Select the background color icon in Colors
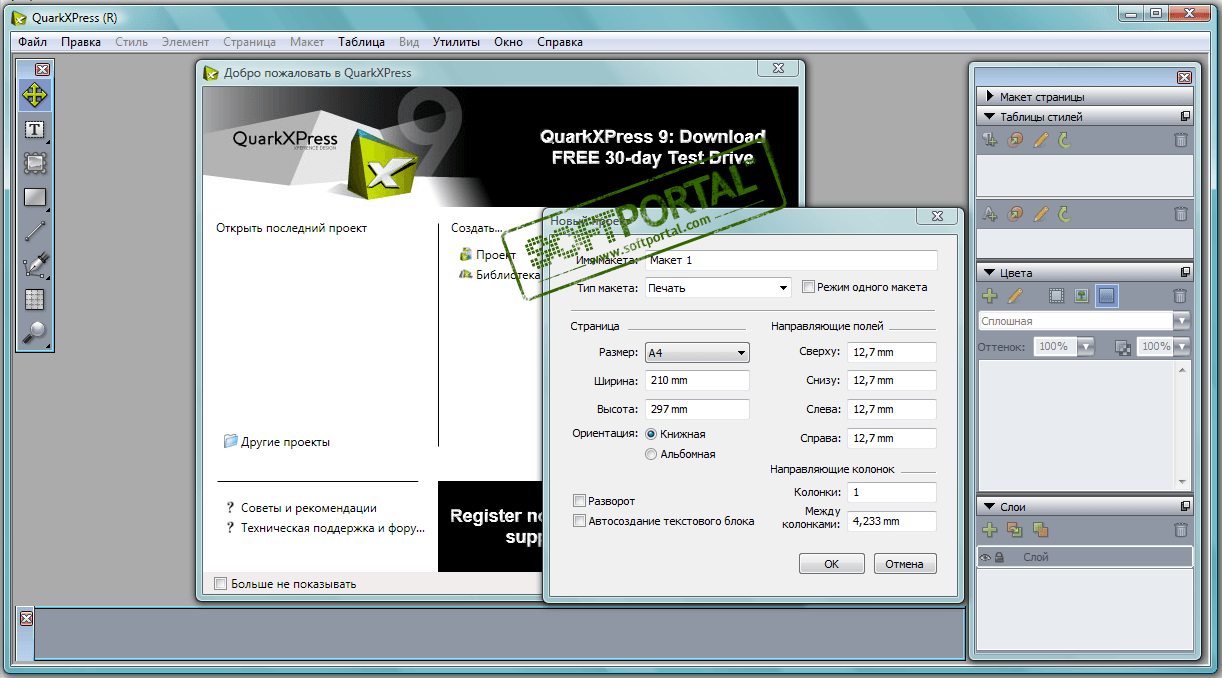The height and width of the screenshot is (678, 1222). click(x=1106, y=296)
